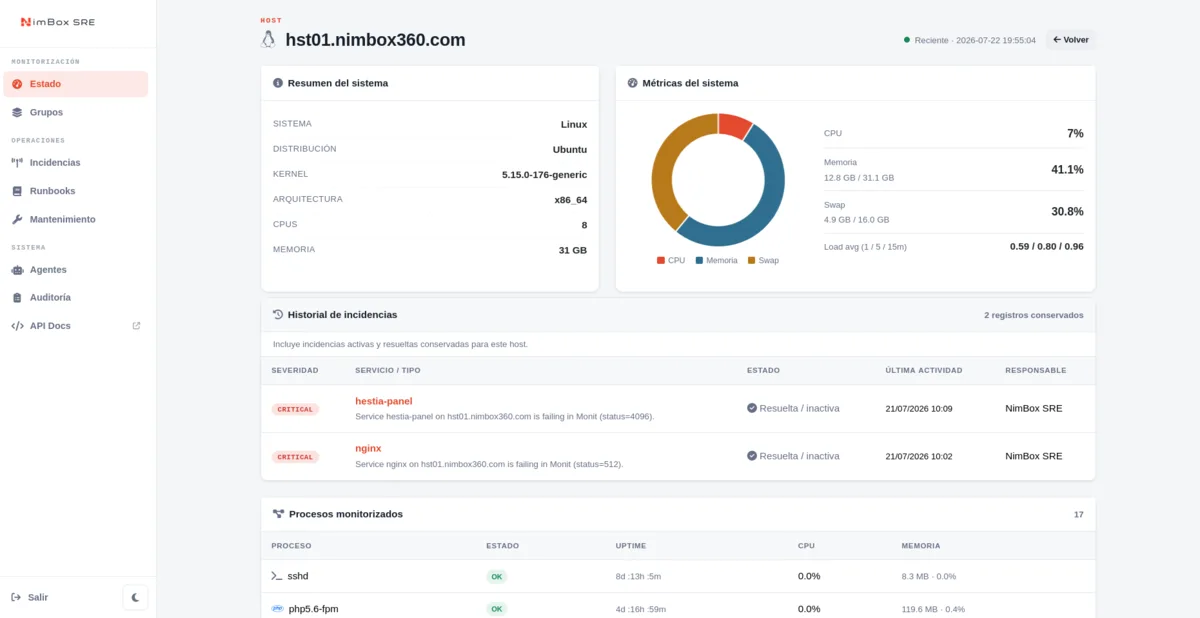This screenshot has height=618, width=1200.
Task: Click the Procesos monitorizados diagram icon
Action: (x=278, y=514)
